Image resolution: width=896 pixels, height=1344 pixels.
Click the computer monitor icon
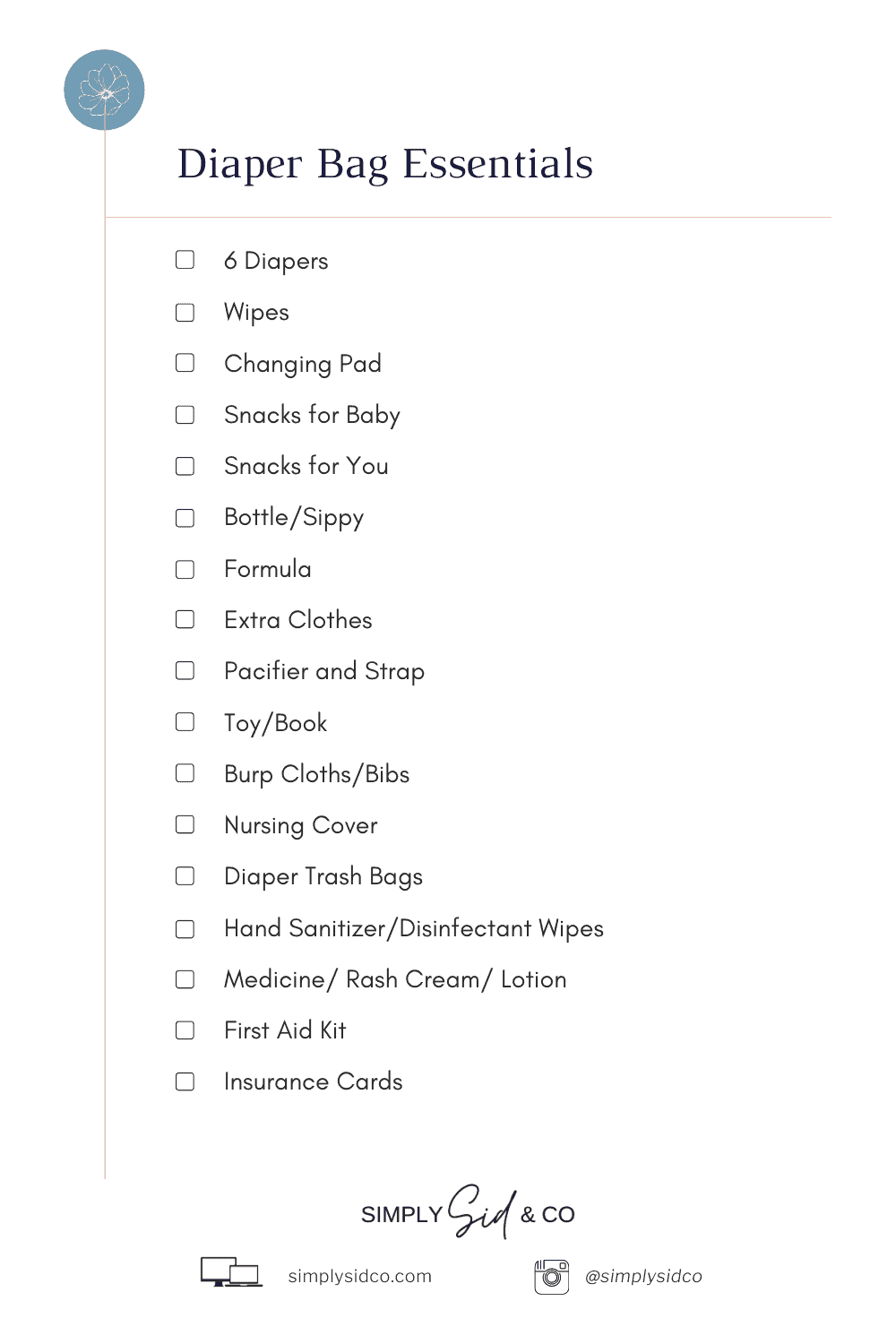point(230,1273)
